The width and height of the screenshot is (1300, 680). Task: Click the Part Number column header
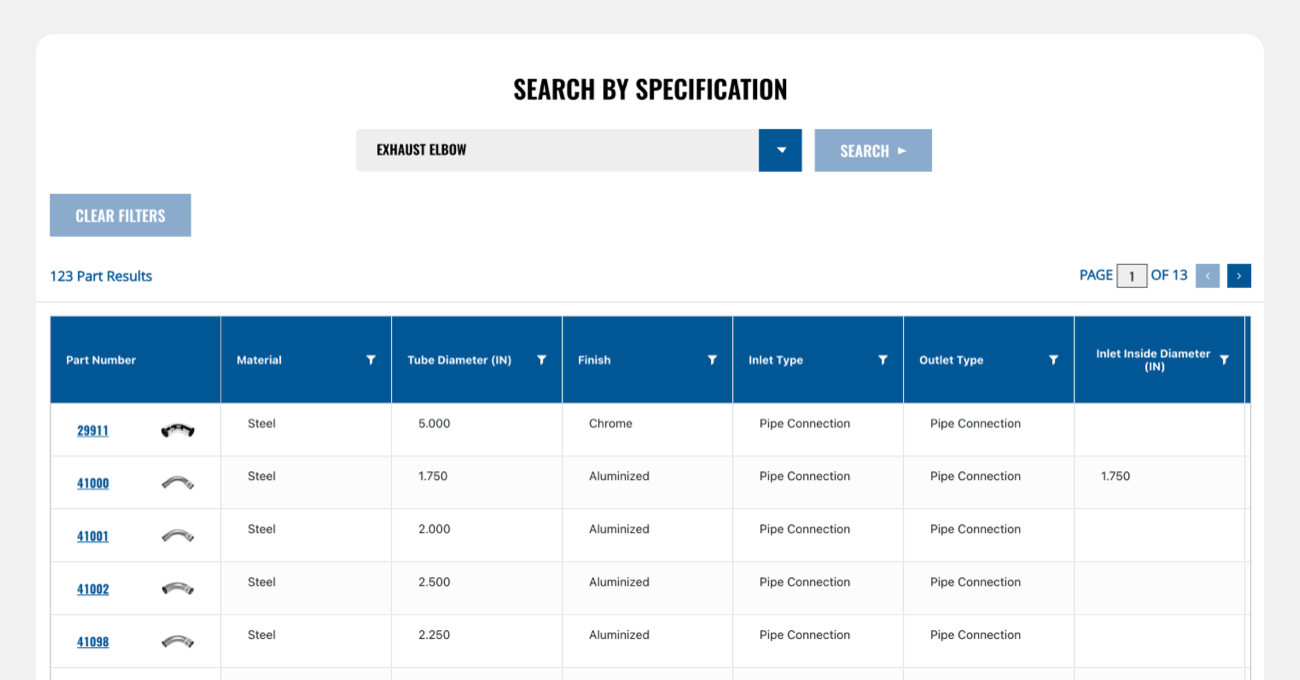click(101, 360)
